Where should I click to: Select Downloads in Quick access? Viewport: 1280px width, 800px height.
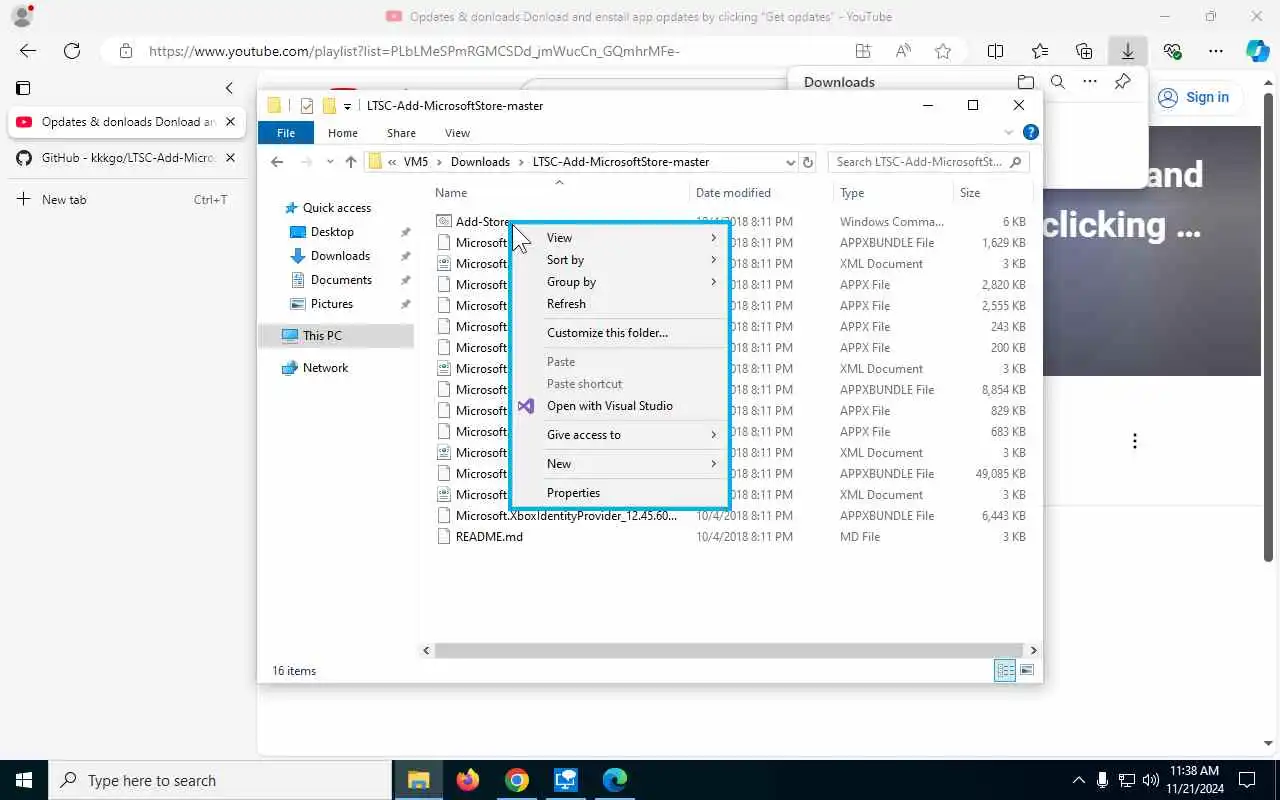pos(340,256)
